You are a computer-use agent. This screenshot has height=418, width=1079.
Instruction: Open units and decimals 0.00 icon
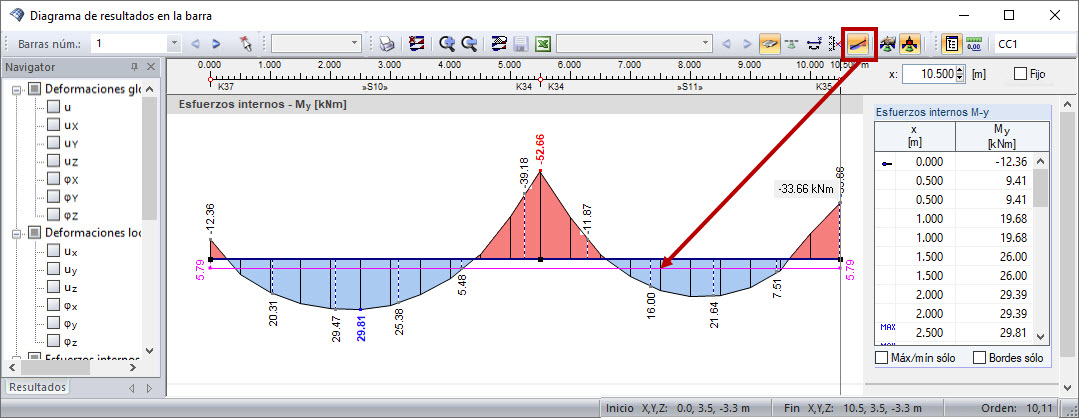click(974, 43)
